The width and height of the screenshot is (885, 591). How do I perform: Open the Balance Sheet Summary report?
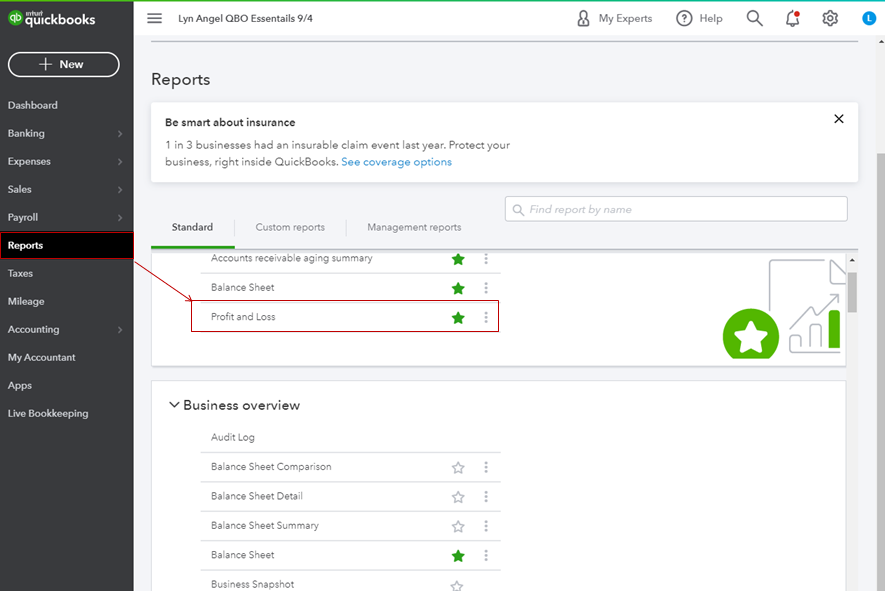pyautogui.click(x=265, y=525)
